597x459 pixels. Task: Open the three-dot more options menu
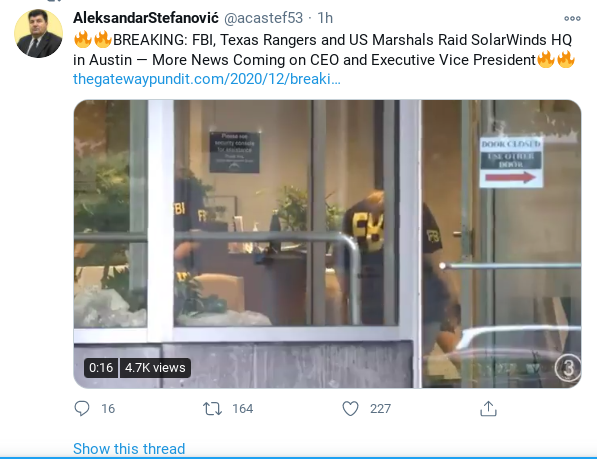[x=572, y=18]
